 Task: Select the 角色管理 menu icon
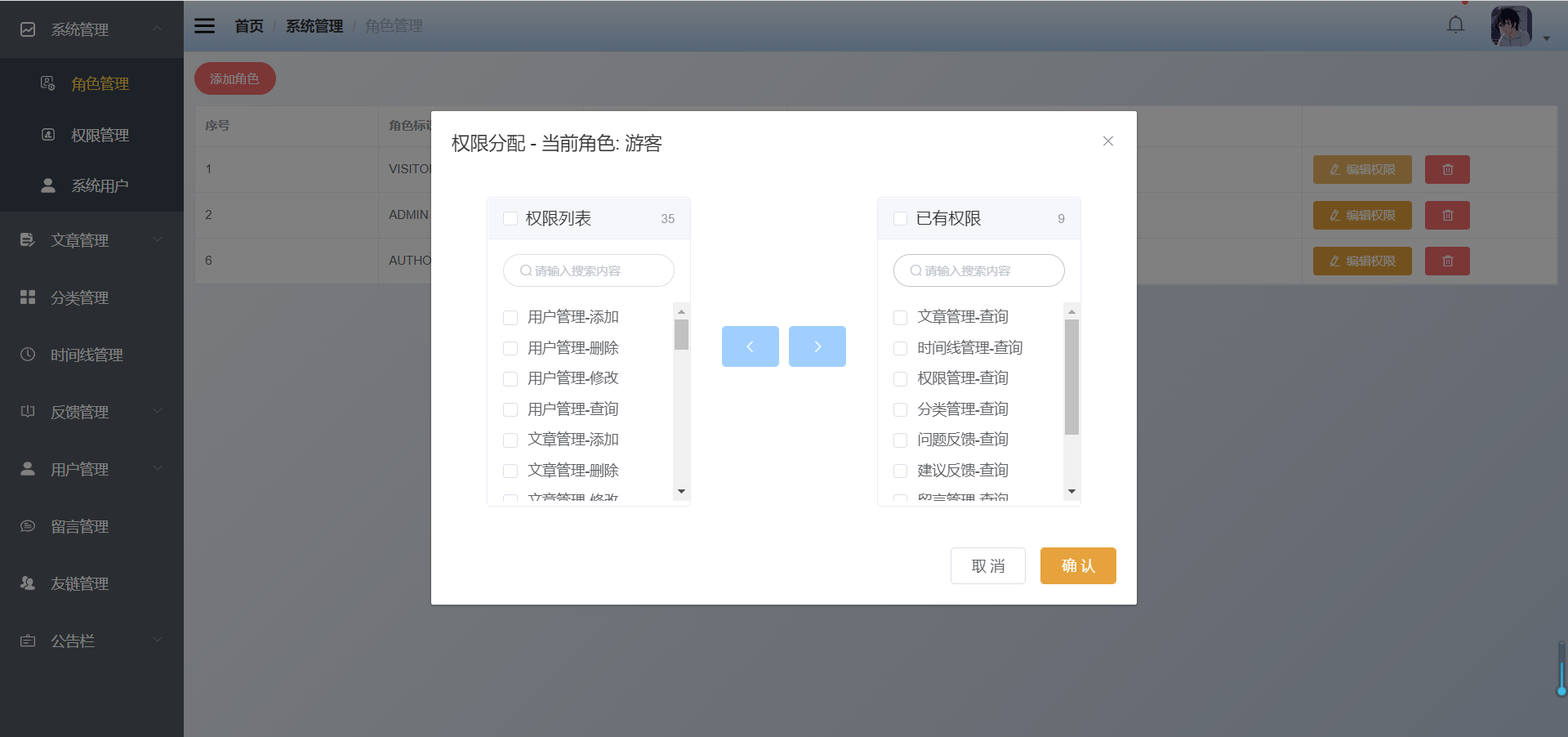(47, 83)
